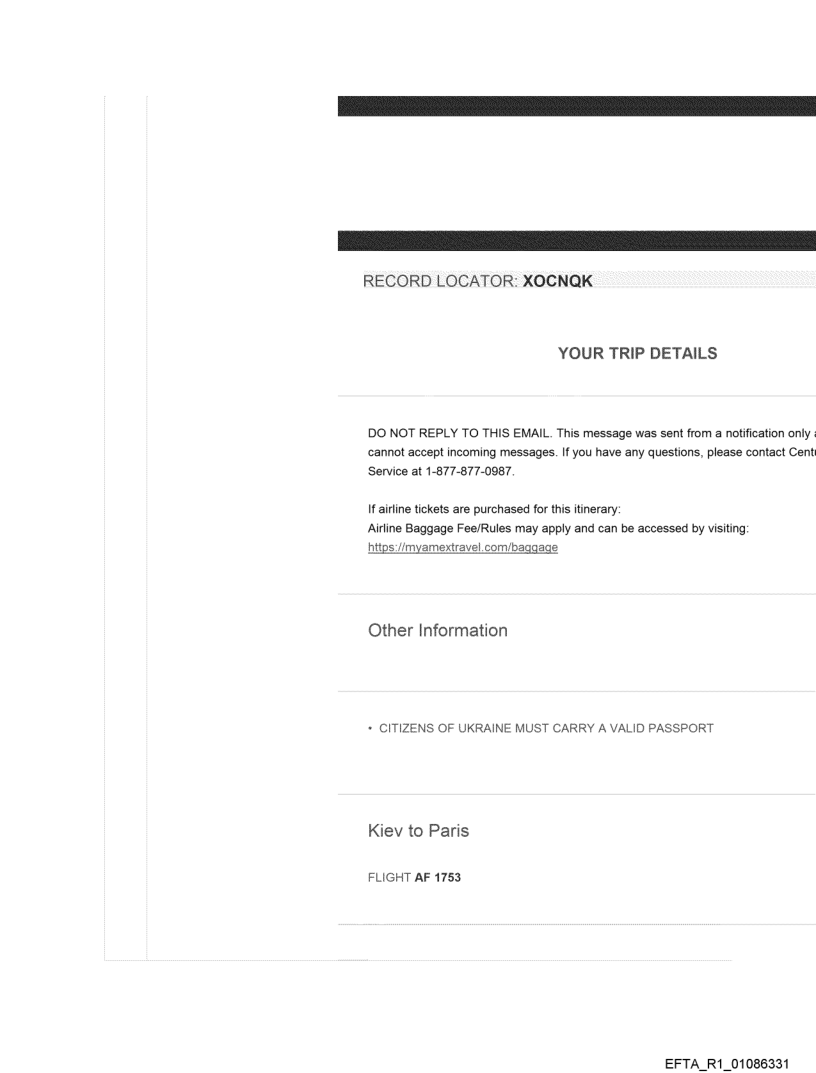Click the topmost dark banner bar

(577, 107)
